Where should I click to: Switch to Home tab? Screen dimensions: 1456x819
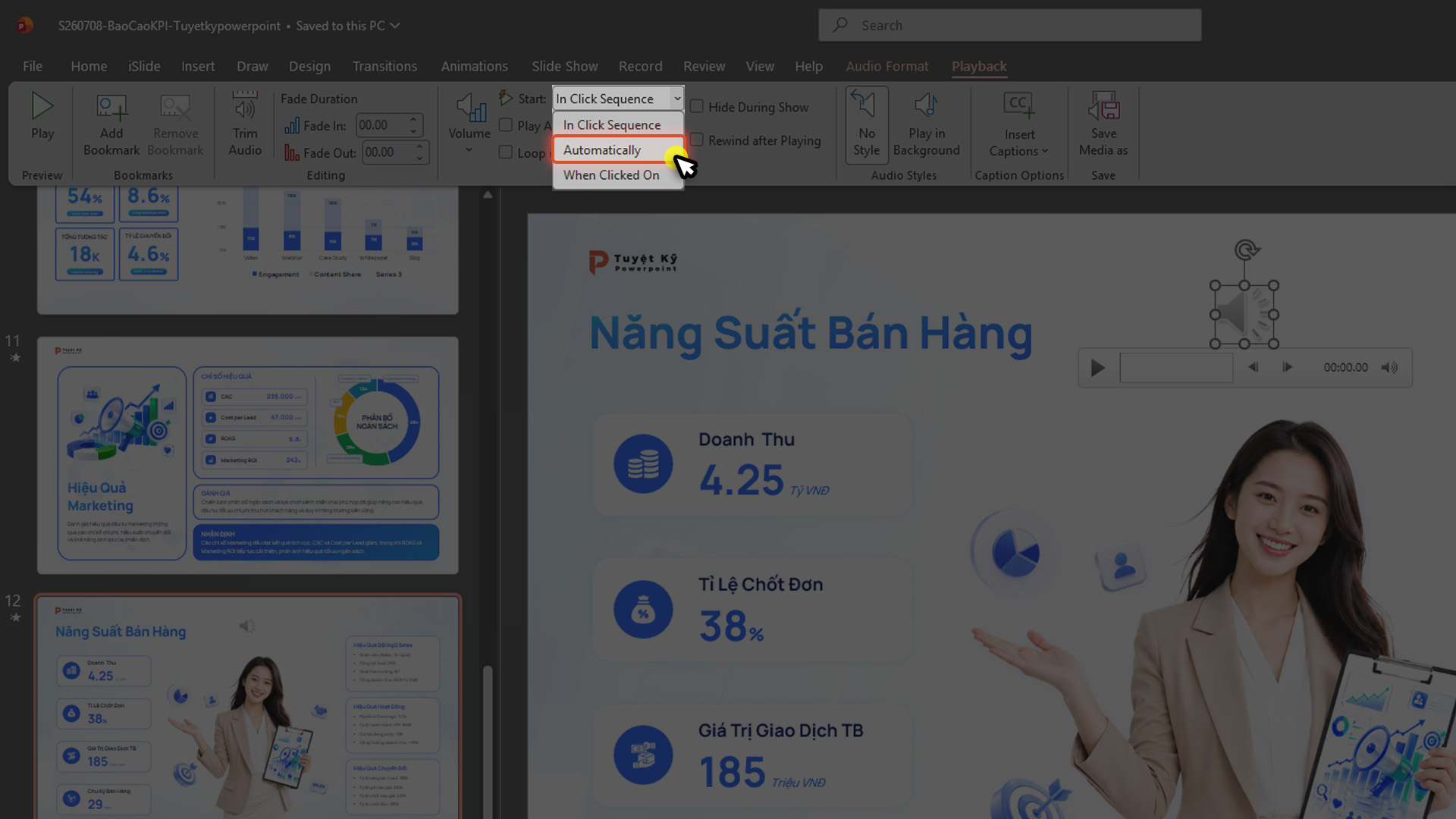89,66
